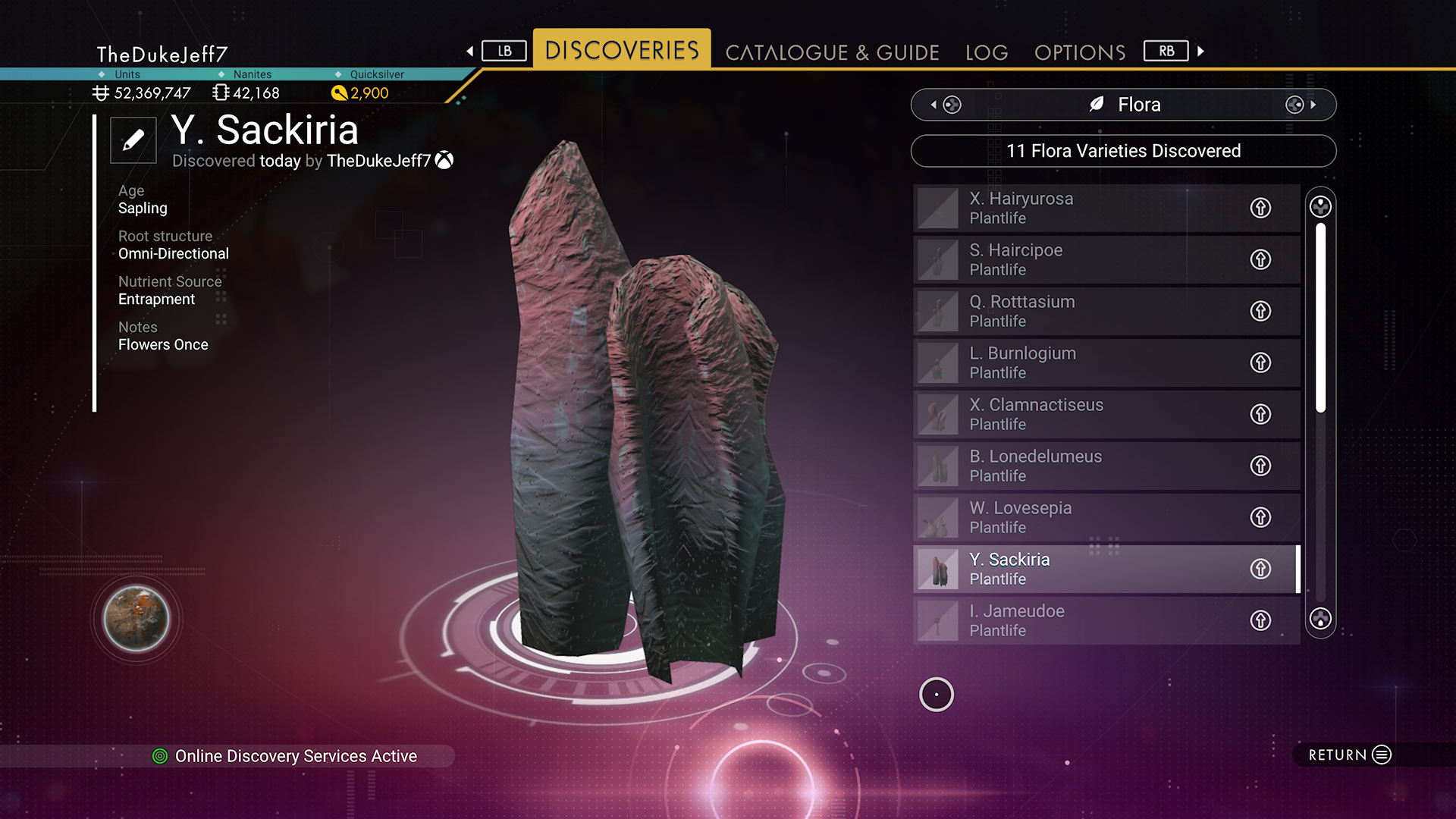Click the Return menu icon
The height and width of the screenshot is (819, 1456).
point(1382,755)
